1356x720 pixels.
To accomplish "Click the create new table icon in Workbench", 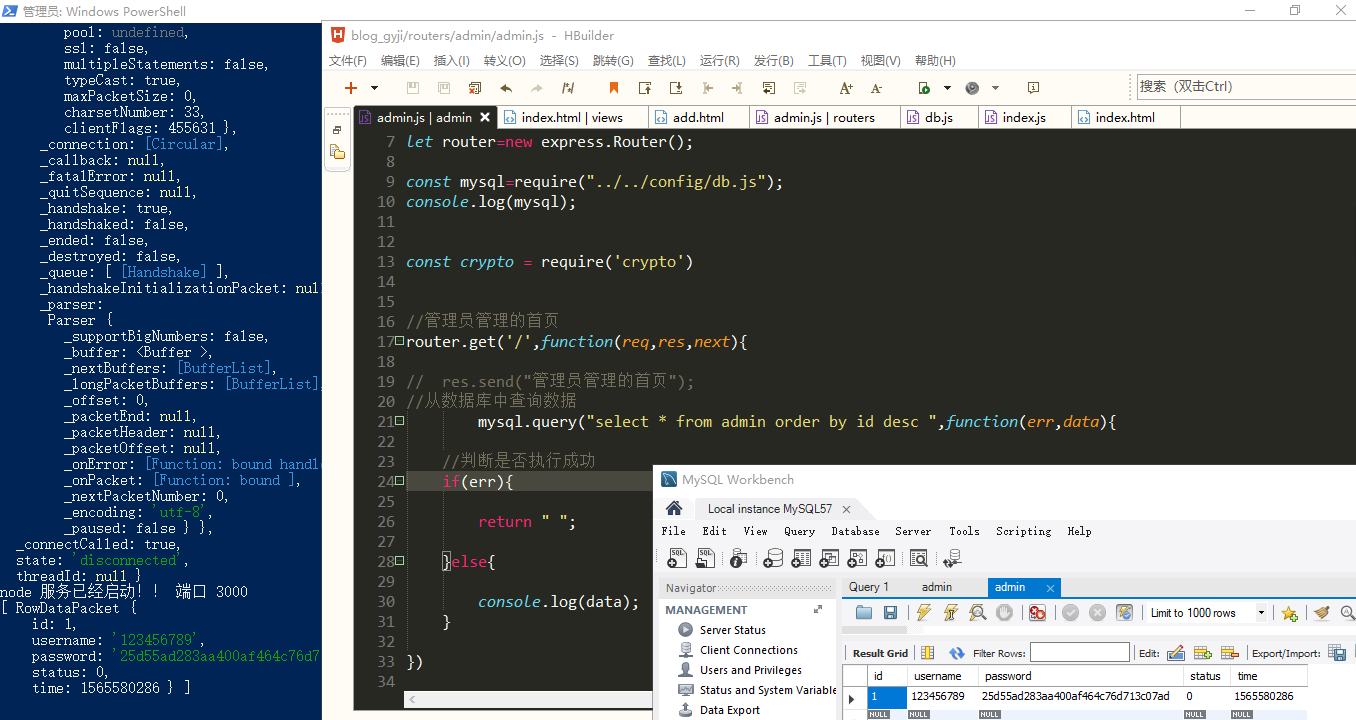I will pyautogui.click(x=801, y=558).
